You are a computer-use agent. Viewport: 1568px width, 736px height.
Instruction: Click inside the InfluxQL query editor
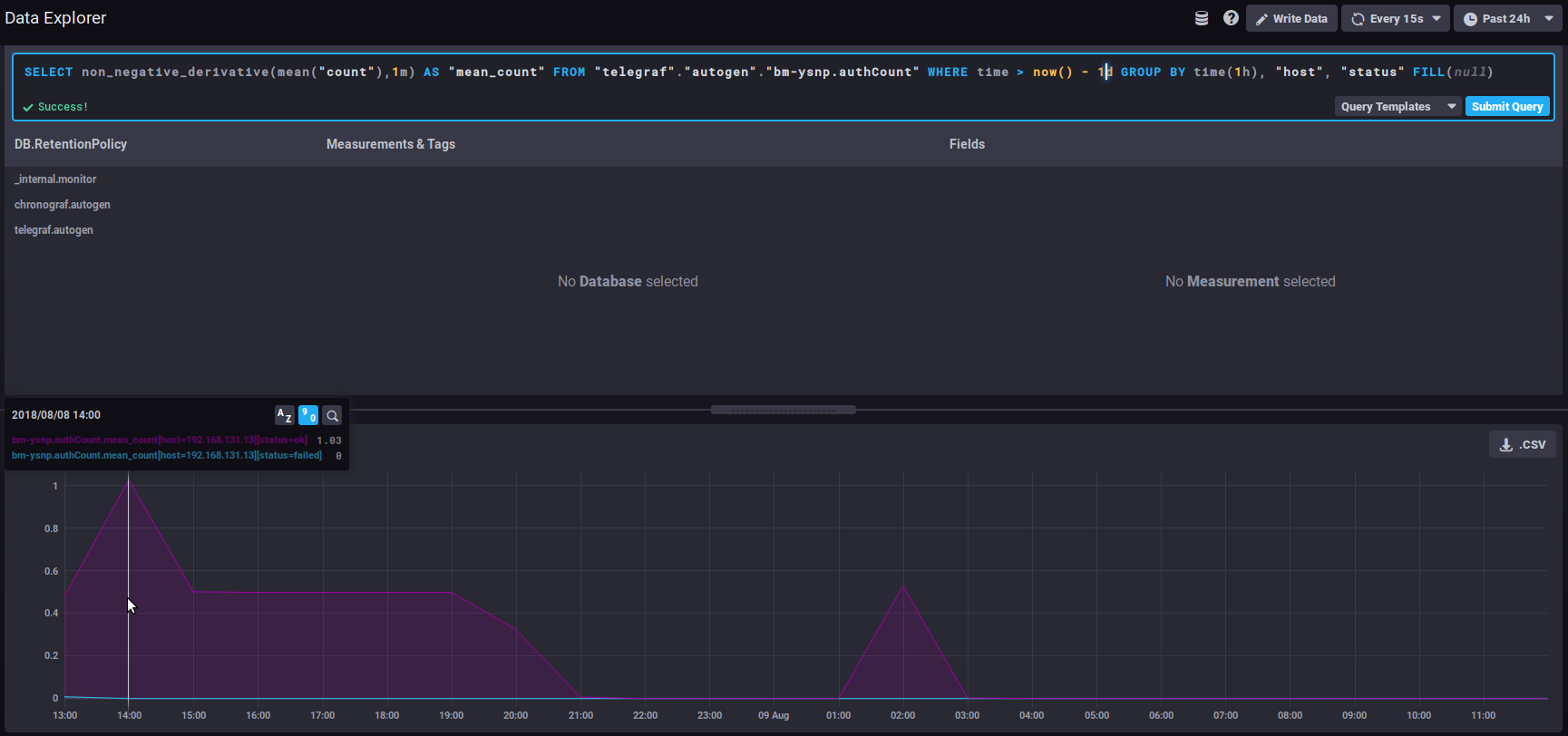(x=635, y=73)
